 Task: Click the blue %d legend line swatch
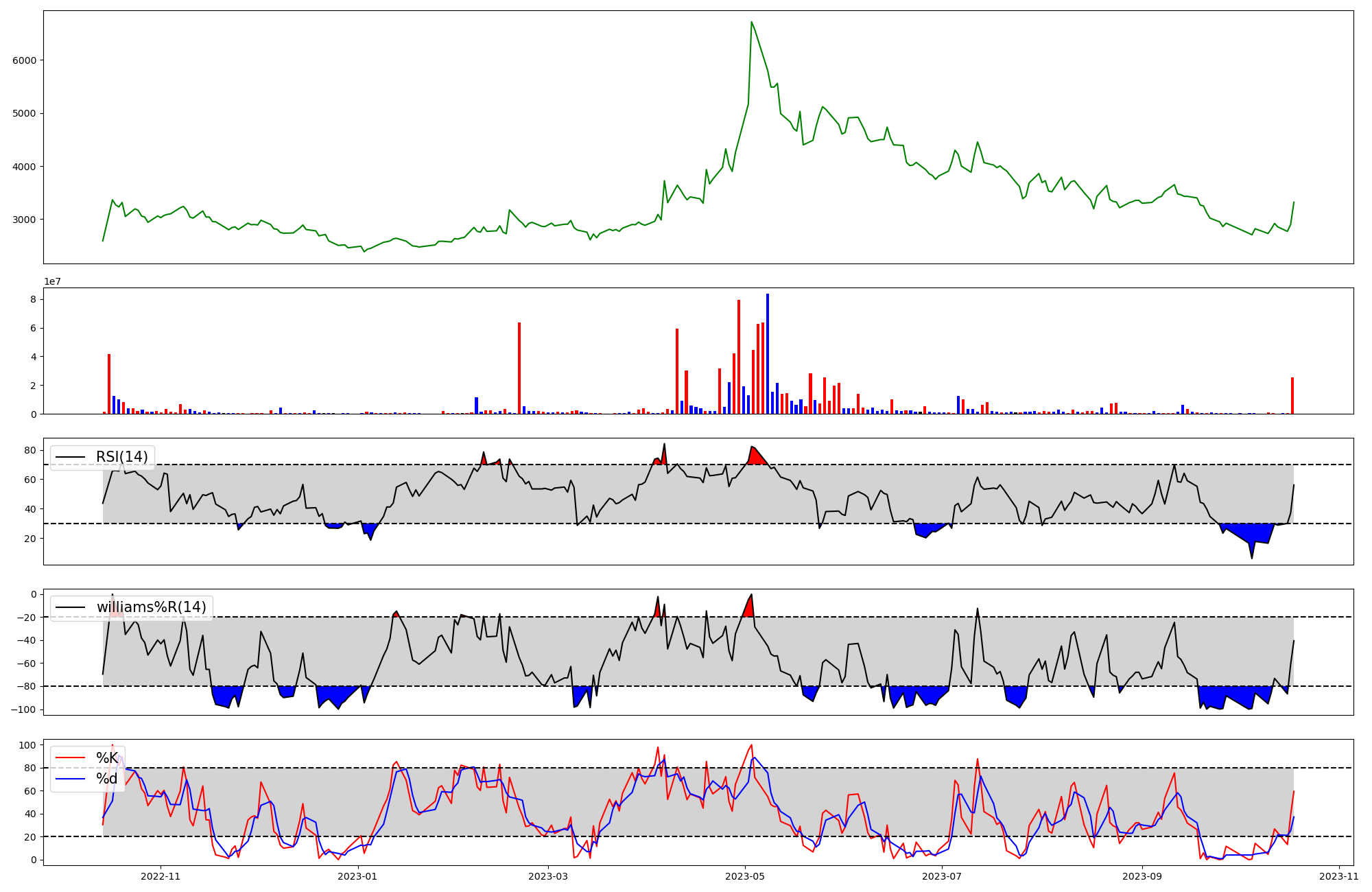(70, 779)
